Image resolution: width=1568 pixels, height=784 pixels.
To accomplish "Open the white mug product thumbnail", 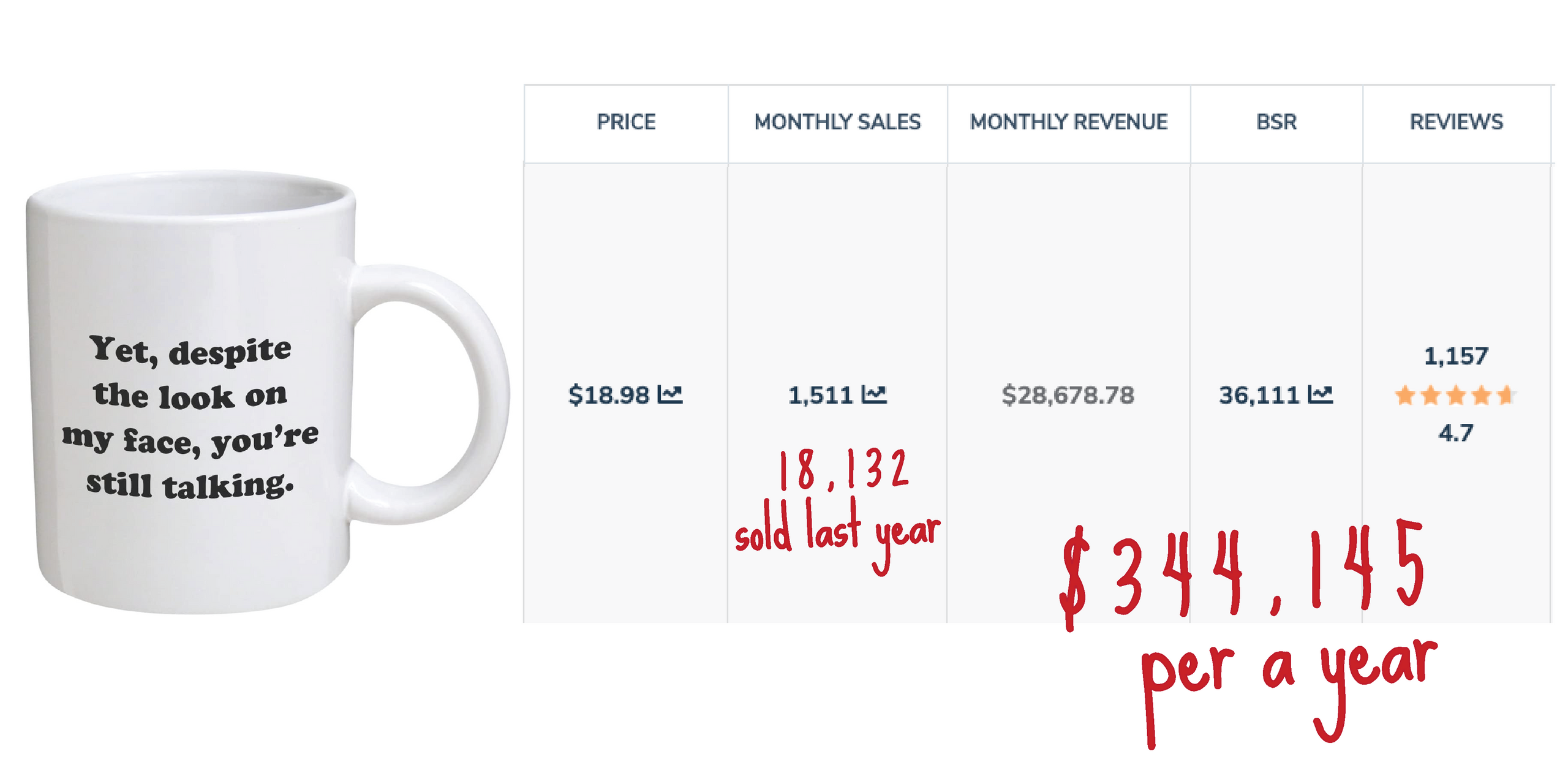I will click(x=268, y=392).
